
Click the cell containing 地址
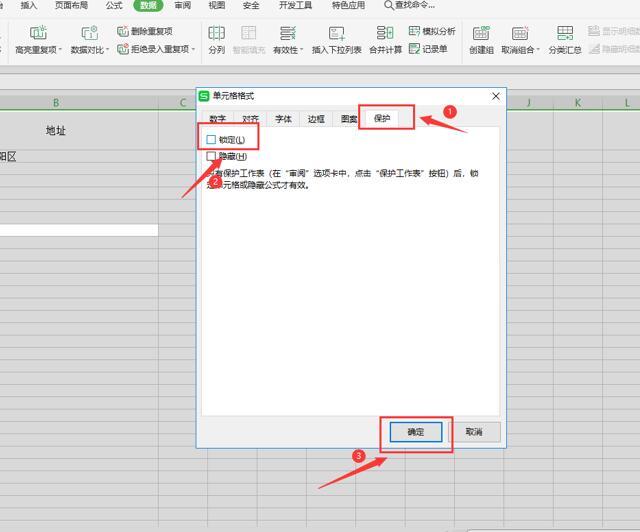56,131
